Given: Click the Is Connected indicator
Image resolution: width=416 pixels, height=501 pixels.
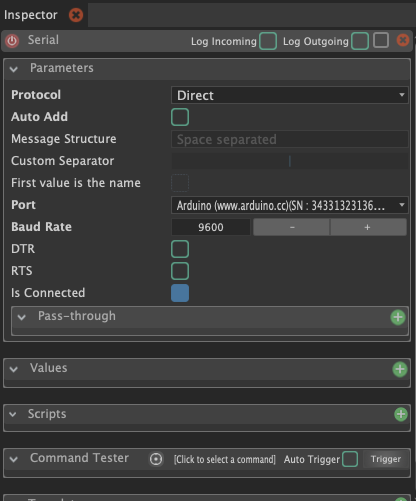Looking at the screenshot, I should pos(180,293).
